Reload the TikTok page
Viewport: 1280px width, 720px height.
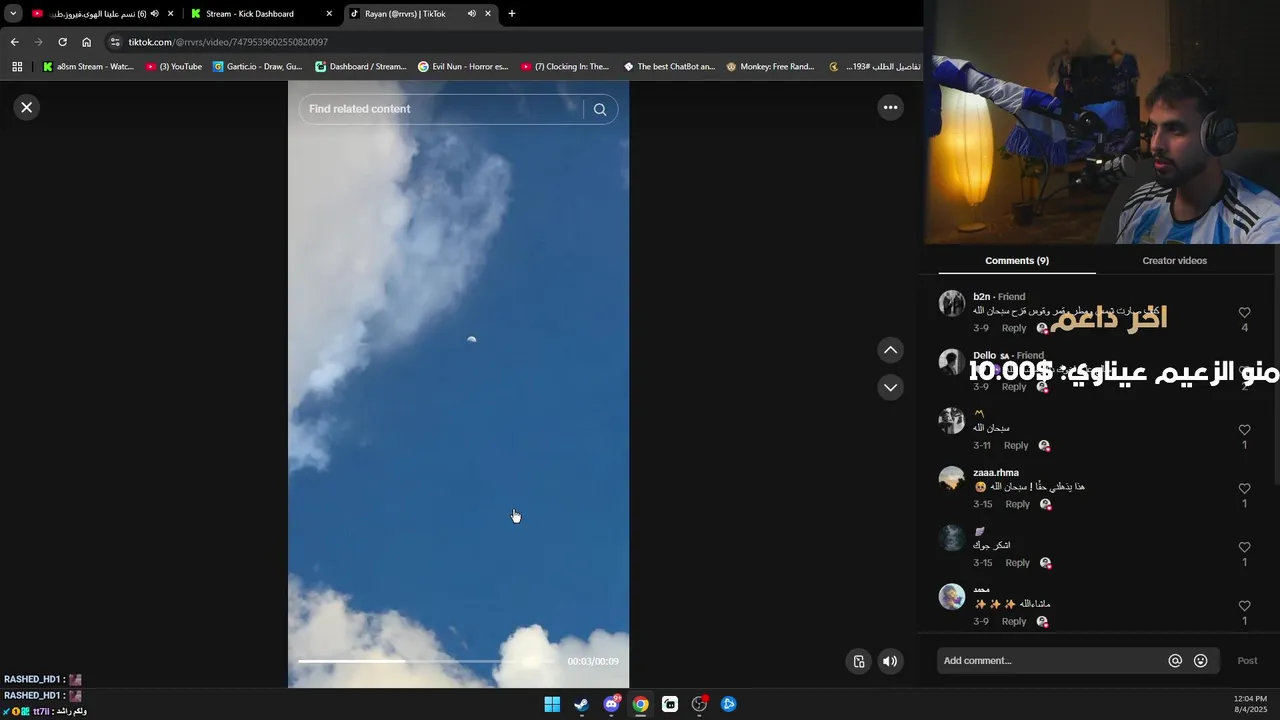click(62, 42)
